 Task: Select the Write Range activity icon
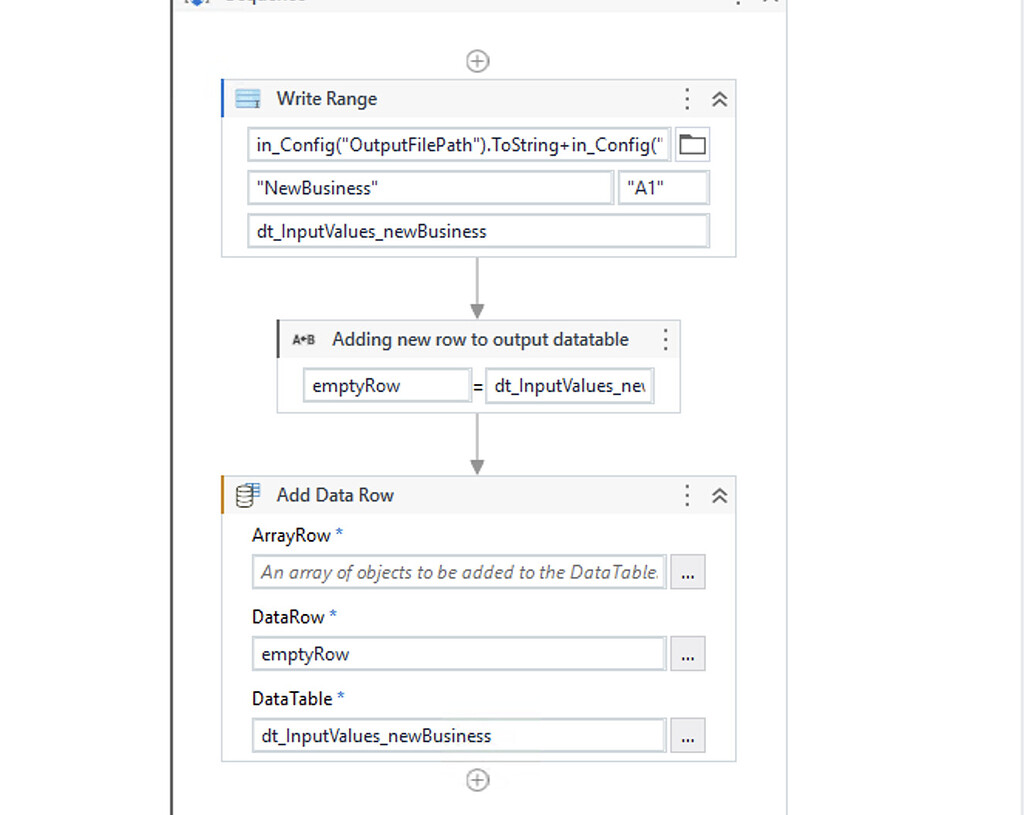click(x=247, y=98)
